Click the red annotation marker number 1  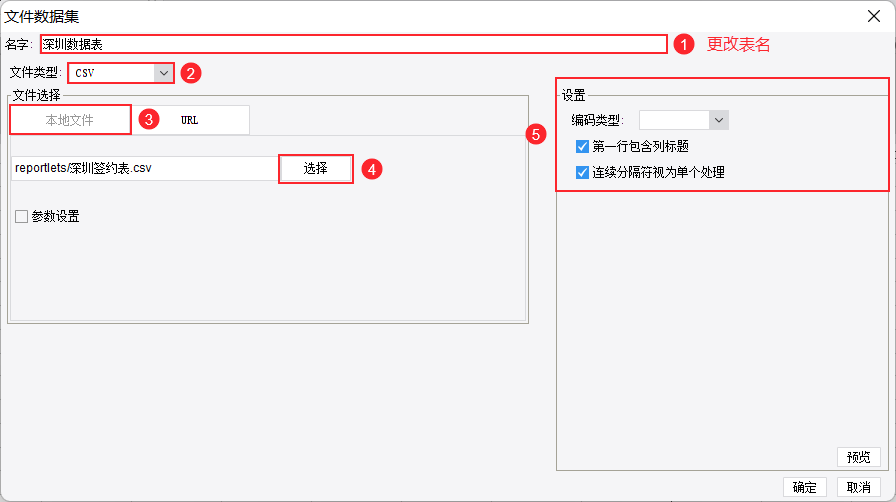tap(683, 45)
